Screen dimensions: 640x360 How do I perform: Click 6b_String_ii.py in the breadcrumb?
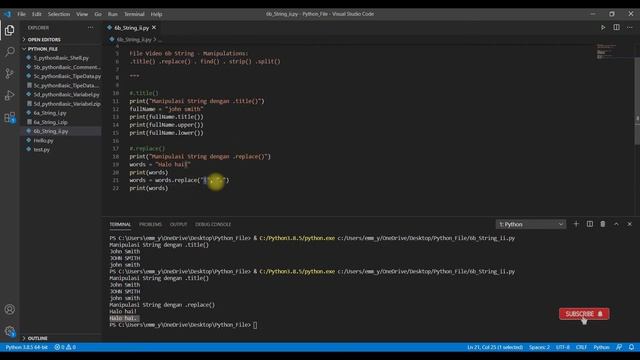coord(134,40)
